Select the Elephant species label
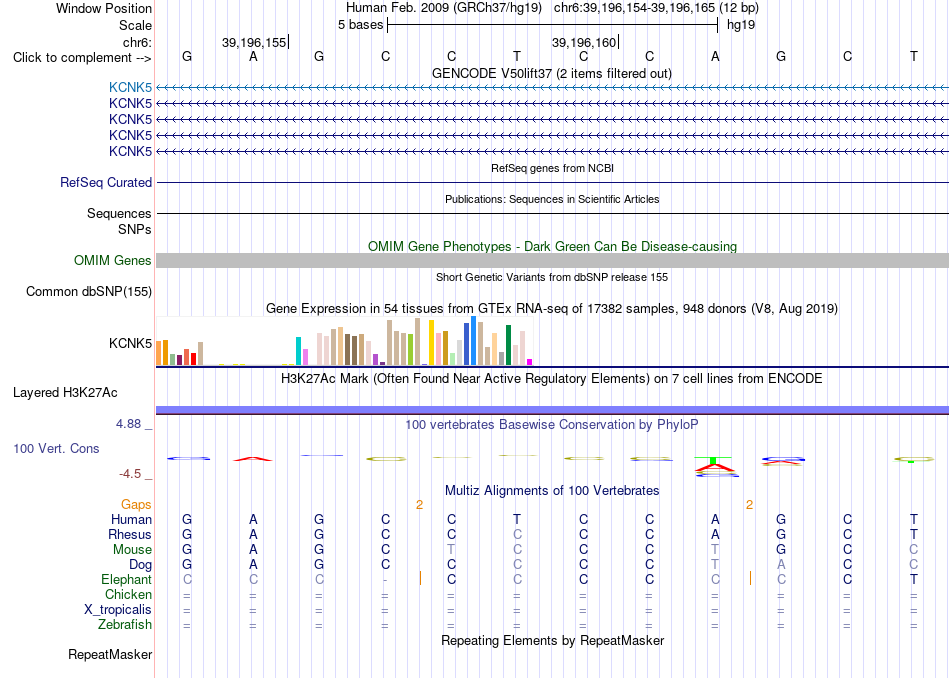 pyautogui.click(x=127, y=580)
